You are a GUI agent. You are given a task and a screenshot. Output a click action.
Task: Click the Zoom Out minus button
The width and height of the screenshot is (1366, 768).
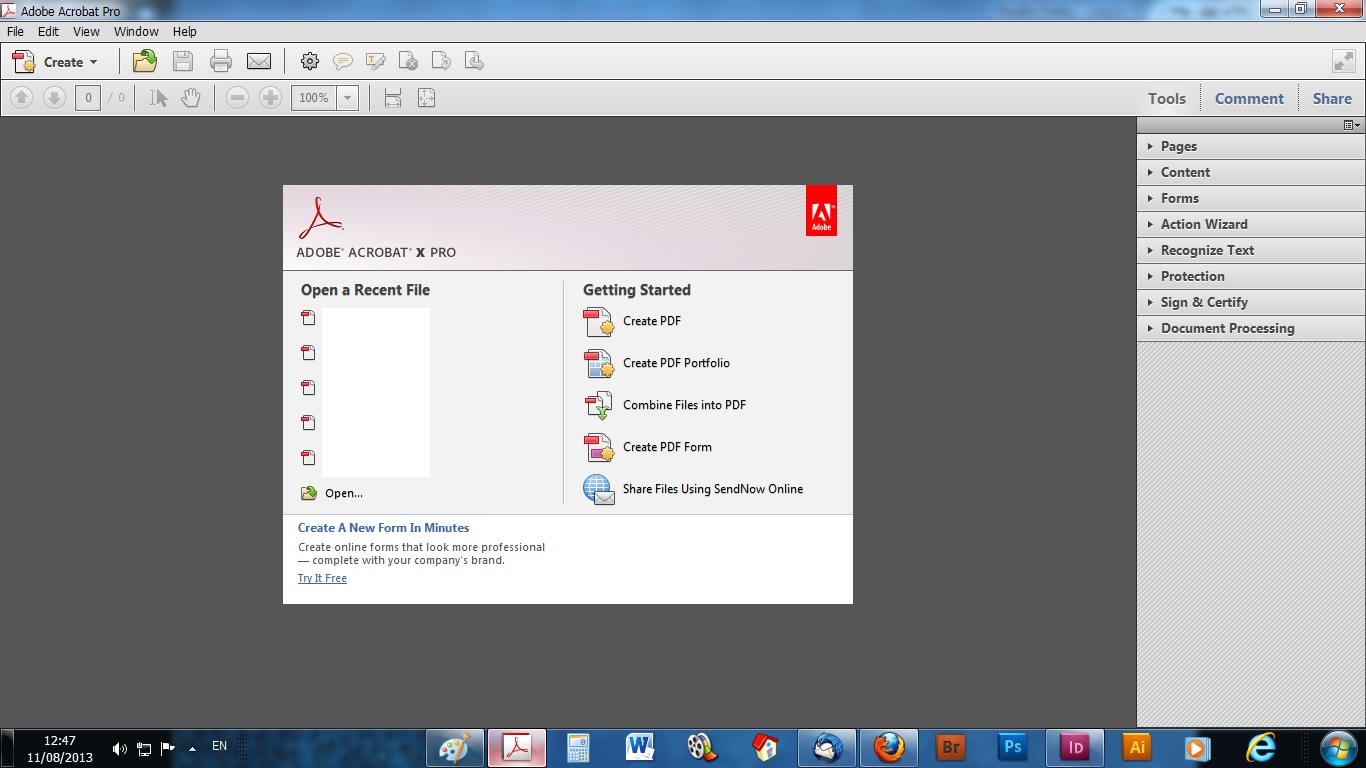237,98
